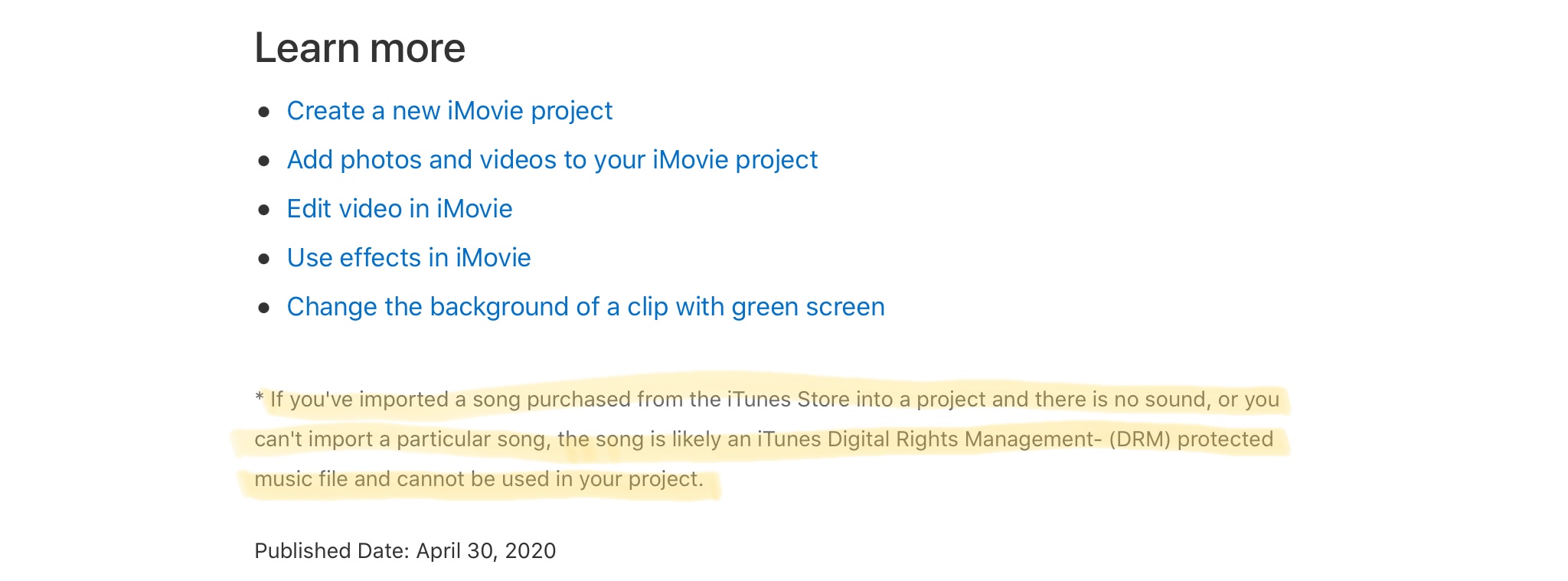Screen dimensions: 1568x581
Task: Open the Use effects in iMovie link
Action: coord(409,258)
